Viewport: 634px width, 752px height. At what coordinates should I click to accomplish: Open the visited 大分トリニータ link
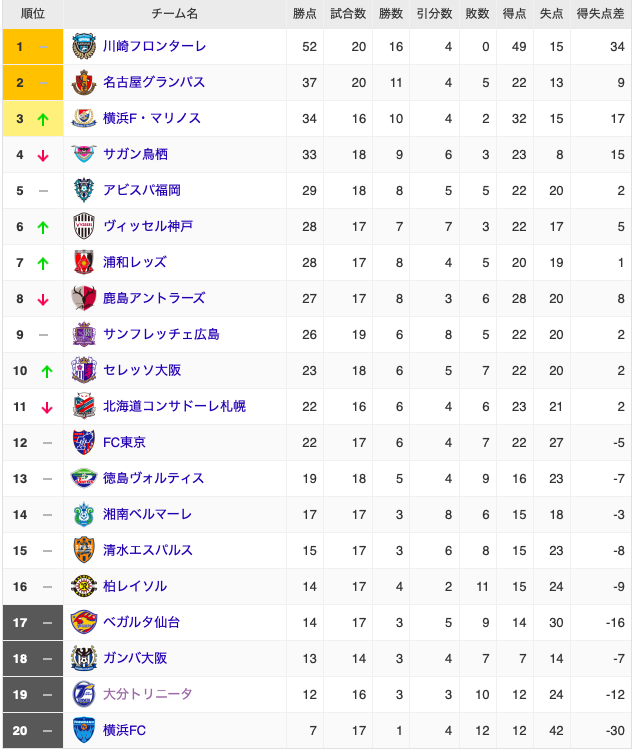(x=148, y=694)
